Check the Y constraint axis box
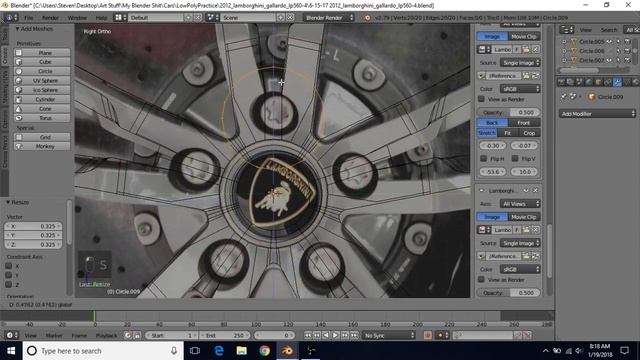640x360 pixels. click(9, 275)
